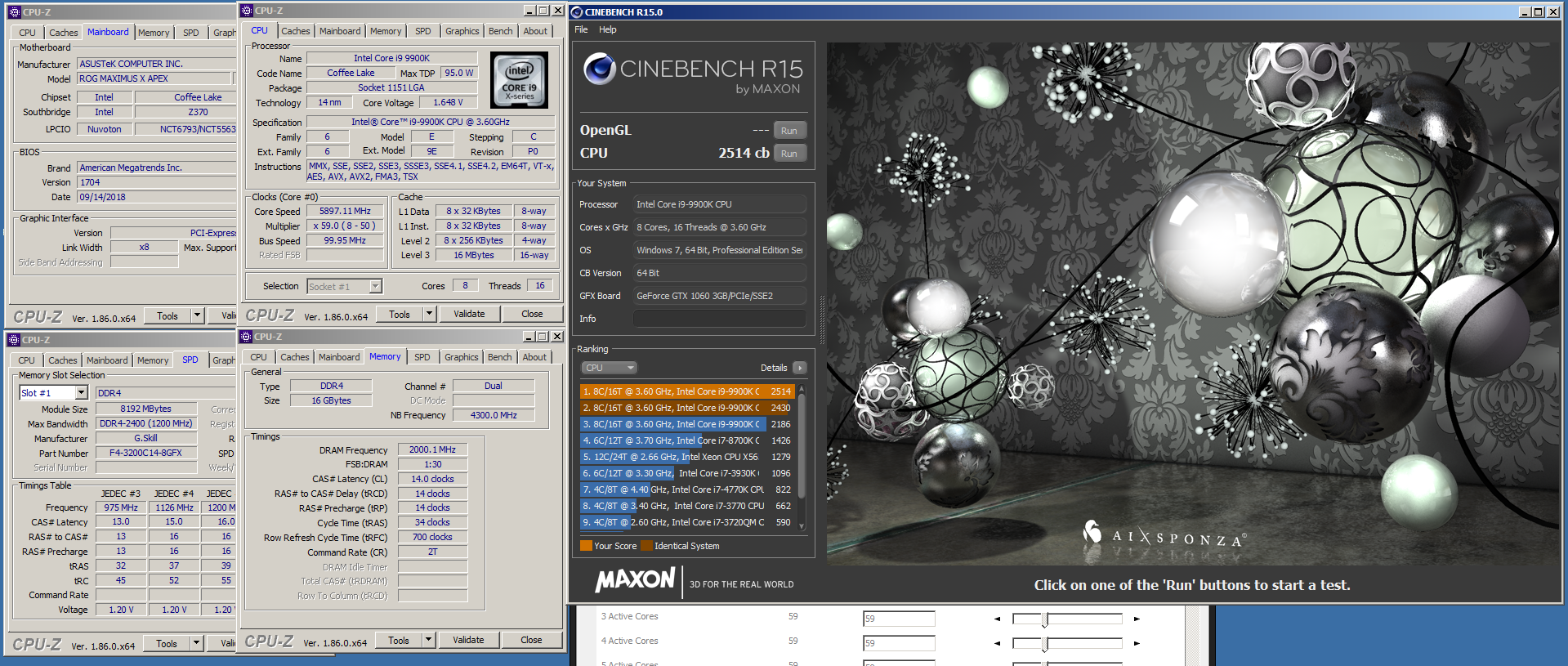Click Cinebench app icon in title bar
The image size is (1568, 666).
coord(577,12)
